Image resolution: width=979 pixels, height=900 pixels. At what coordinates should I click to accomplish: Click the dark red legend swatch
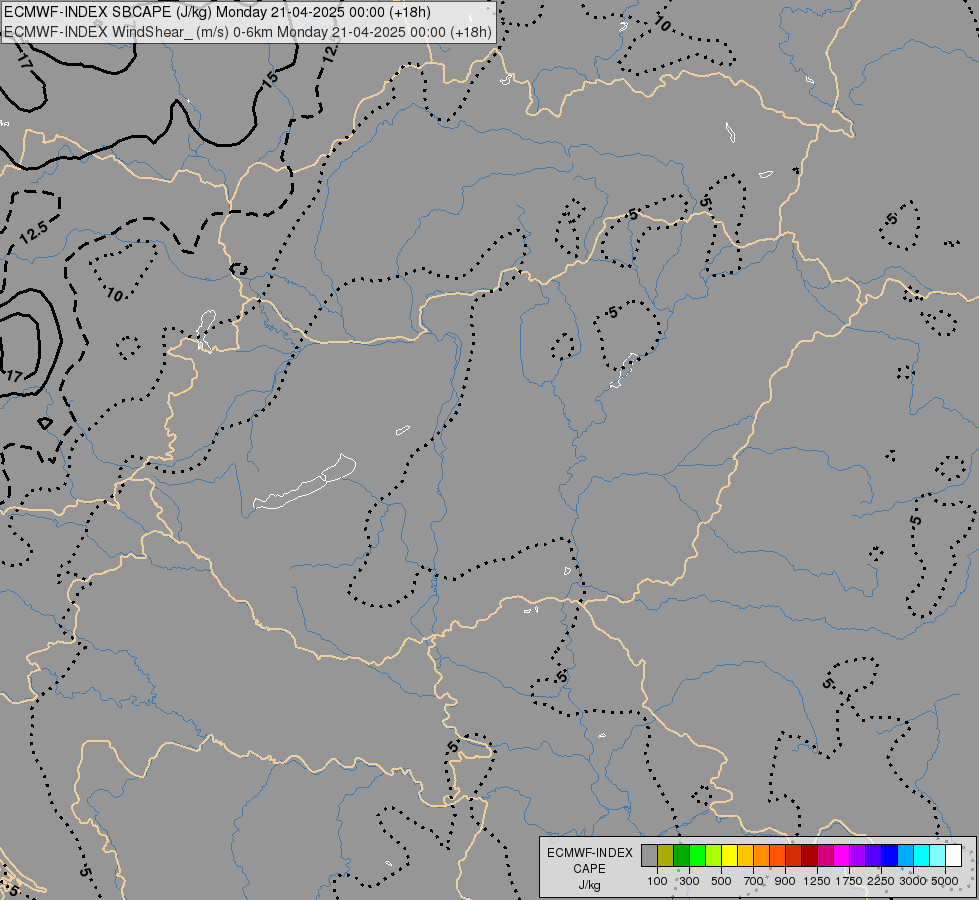[x=809, y=855]
